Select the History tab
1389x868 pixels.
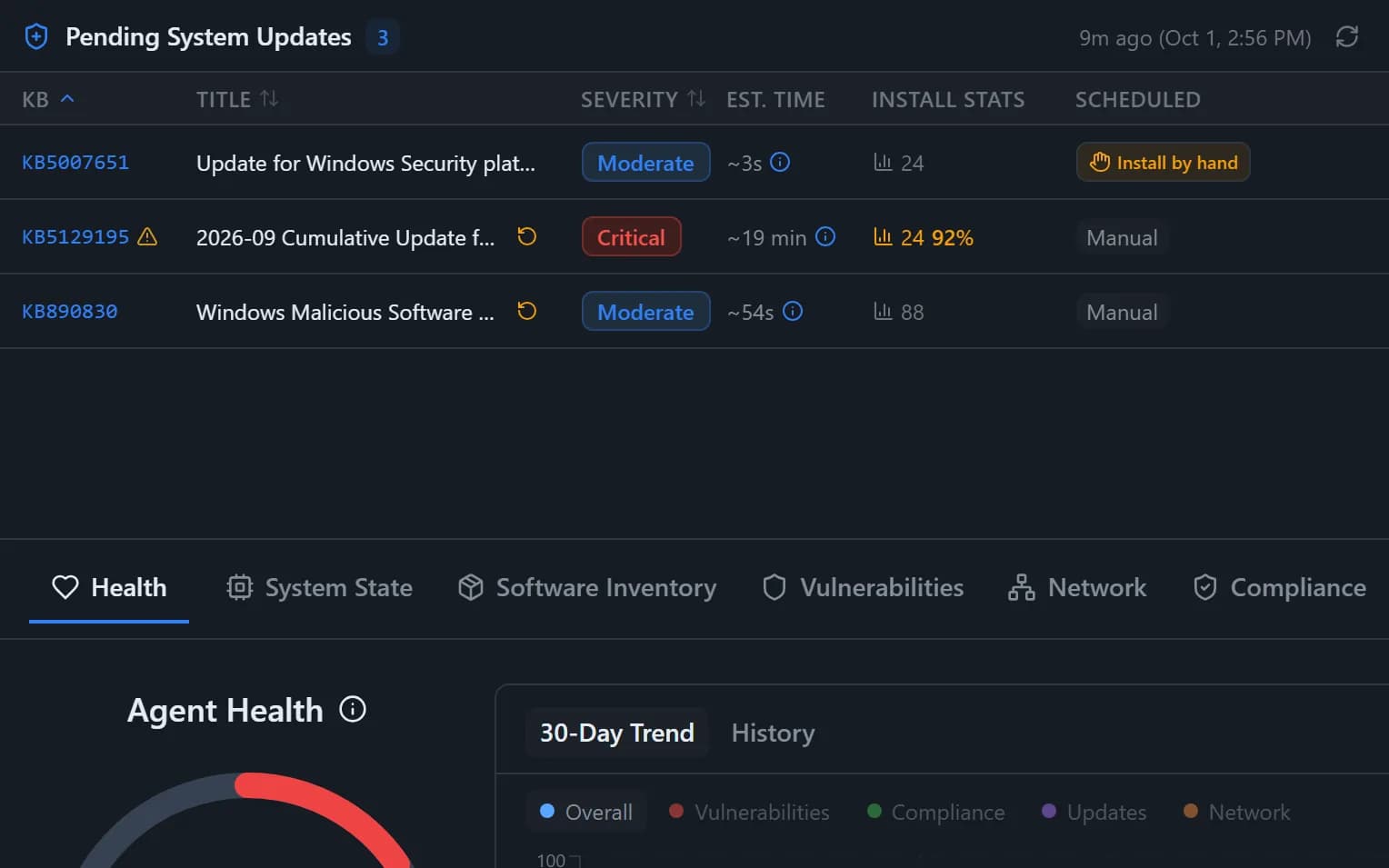click(773, 733)
